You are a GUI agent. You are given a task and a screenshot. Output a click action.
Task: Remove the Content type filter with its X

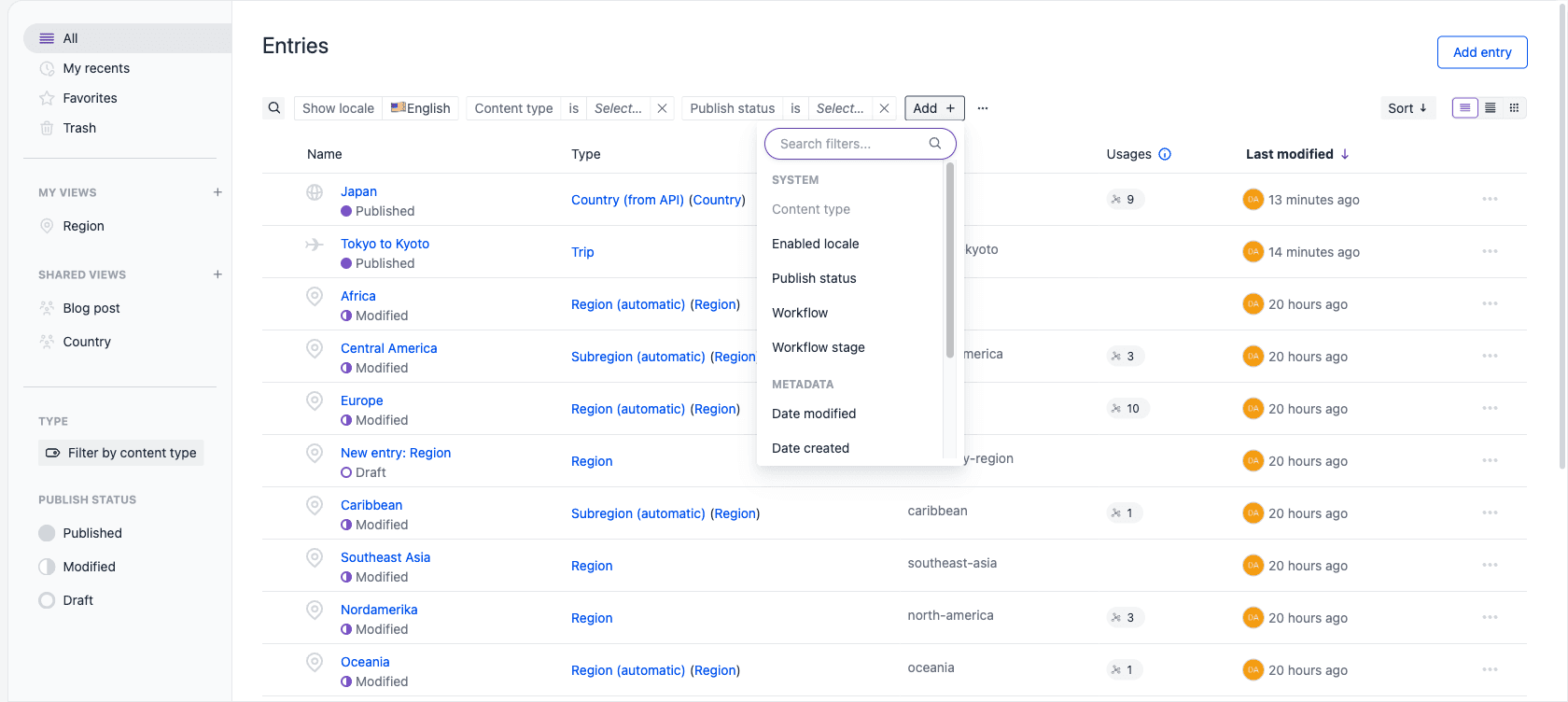[662, 108]
